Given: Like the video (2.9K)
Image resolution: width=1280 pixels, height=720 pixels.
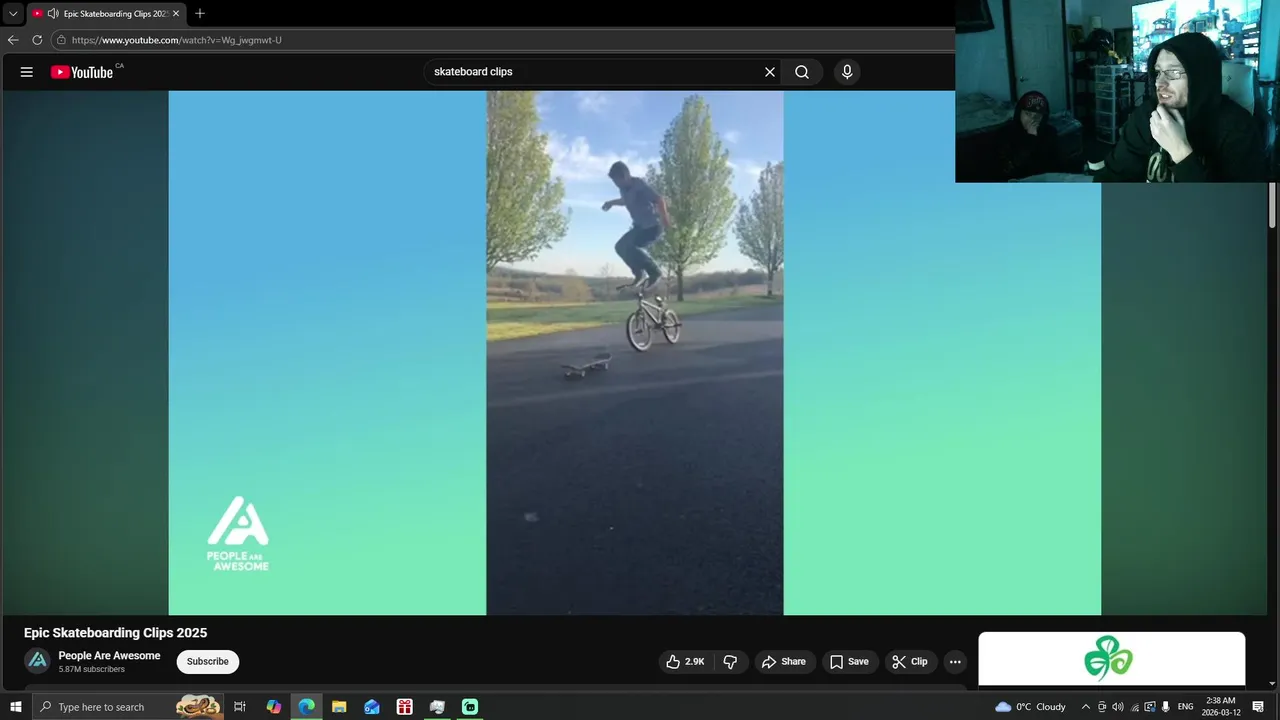Looking at the screenshot, I should tap(686, 661).
